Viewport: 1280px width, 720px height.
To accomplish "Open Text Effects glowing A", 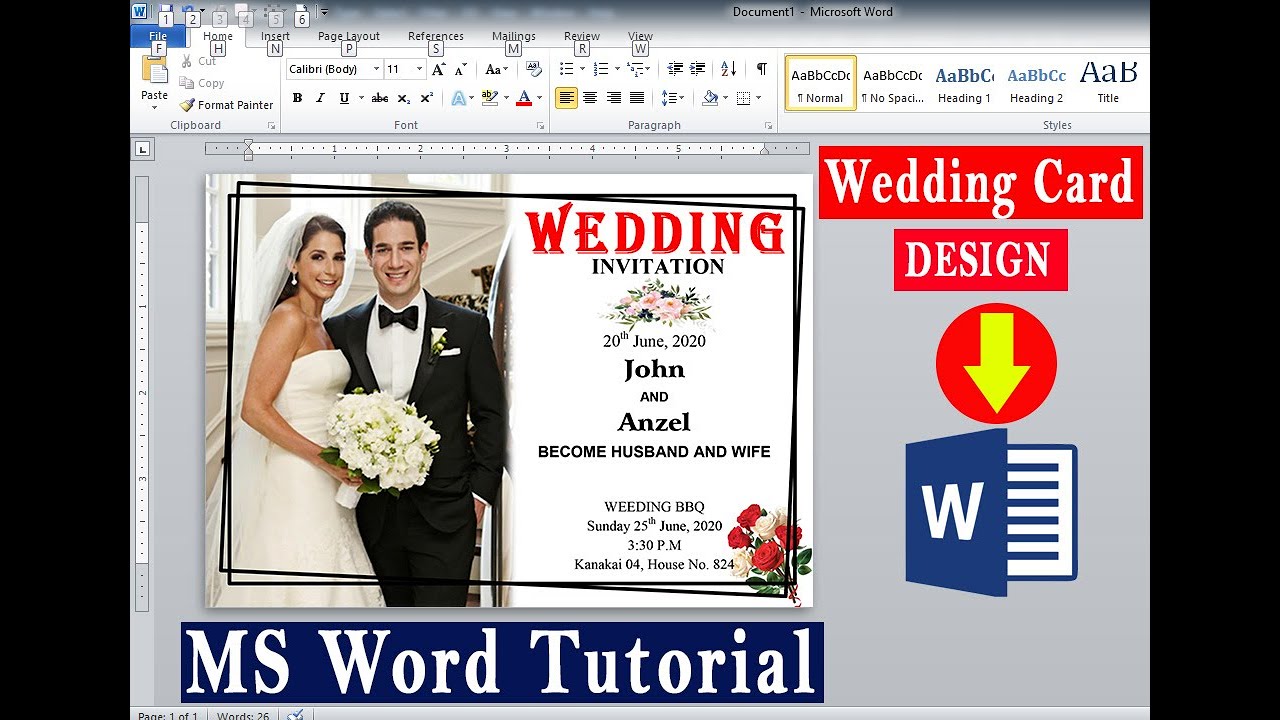I will [457, 98].
